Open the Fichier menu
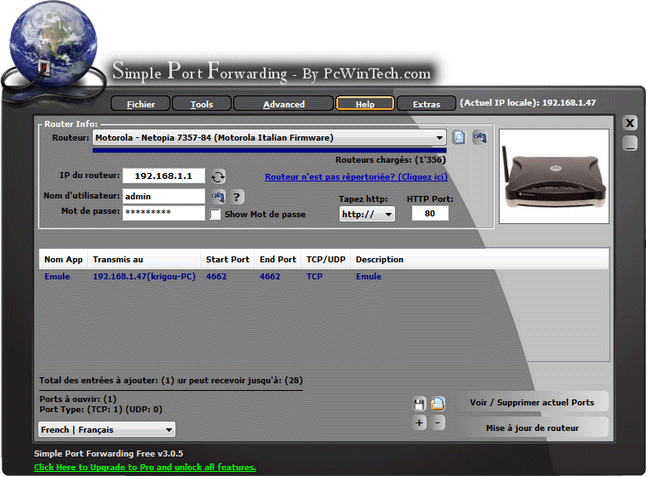Image resolution: width=647 pixels, height=477 pixels. click(x=141, y=104)
